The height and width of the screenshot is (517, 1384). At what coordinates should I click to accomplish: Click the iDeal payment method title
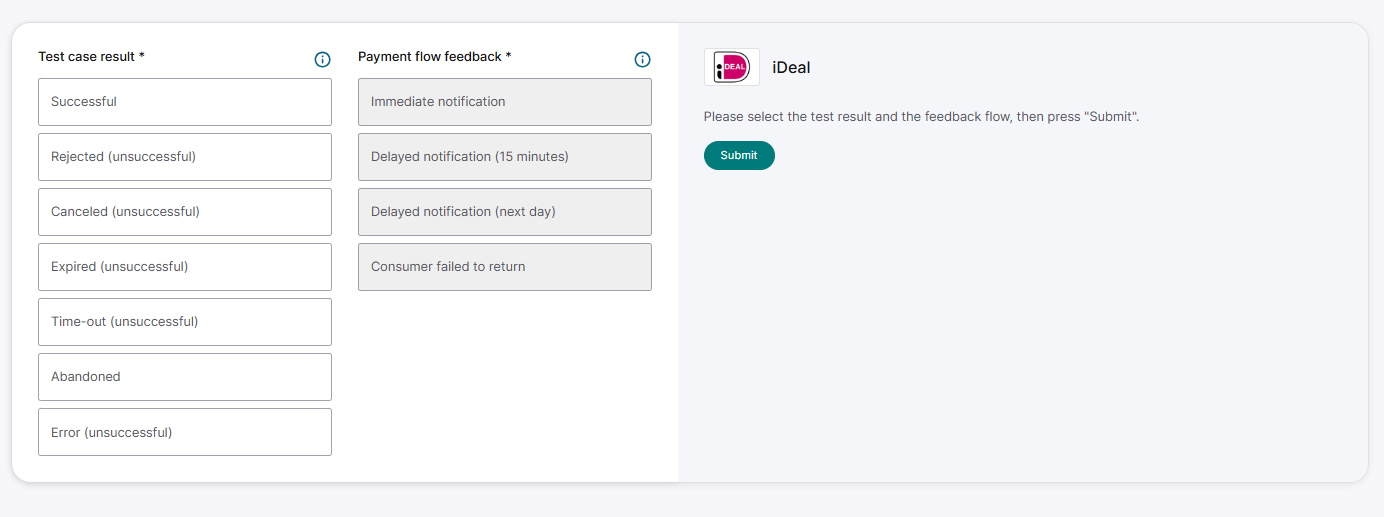click(791, 68)
